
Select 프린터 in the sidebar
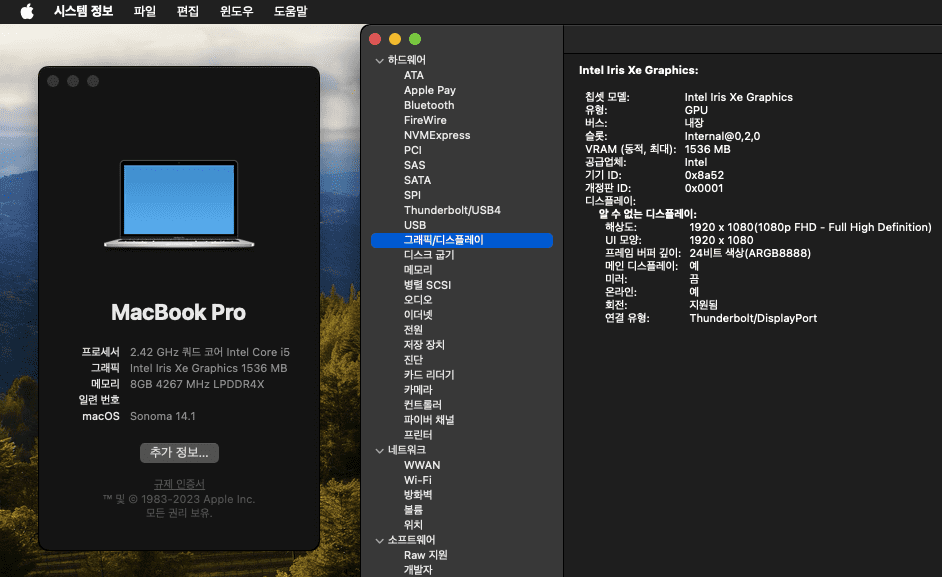tap(418, 435)
